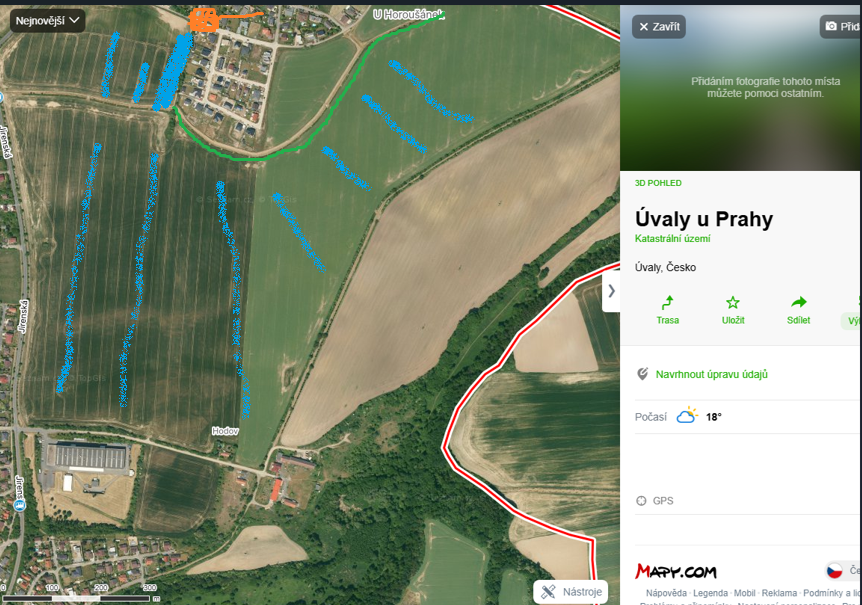Click the Katastrální území category label
The width and height of the screenshot is (862, 605).
point(672,238)
